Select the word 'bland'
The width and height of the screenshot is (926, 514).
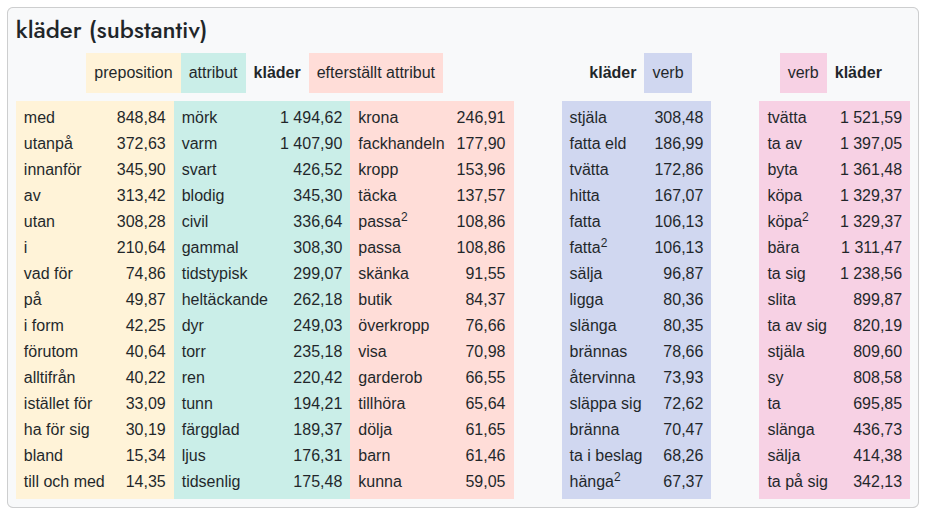(x=43, y=456)
